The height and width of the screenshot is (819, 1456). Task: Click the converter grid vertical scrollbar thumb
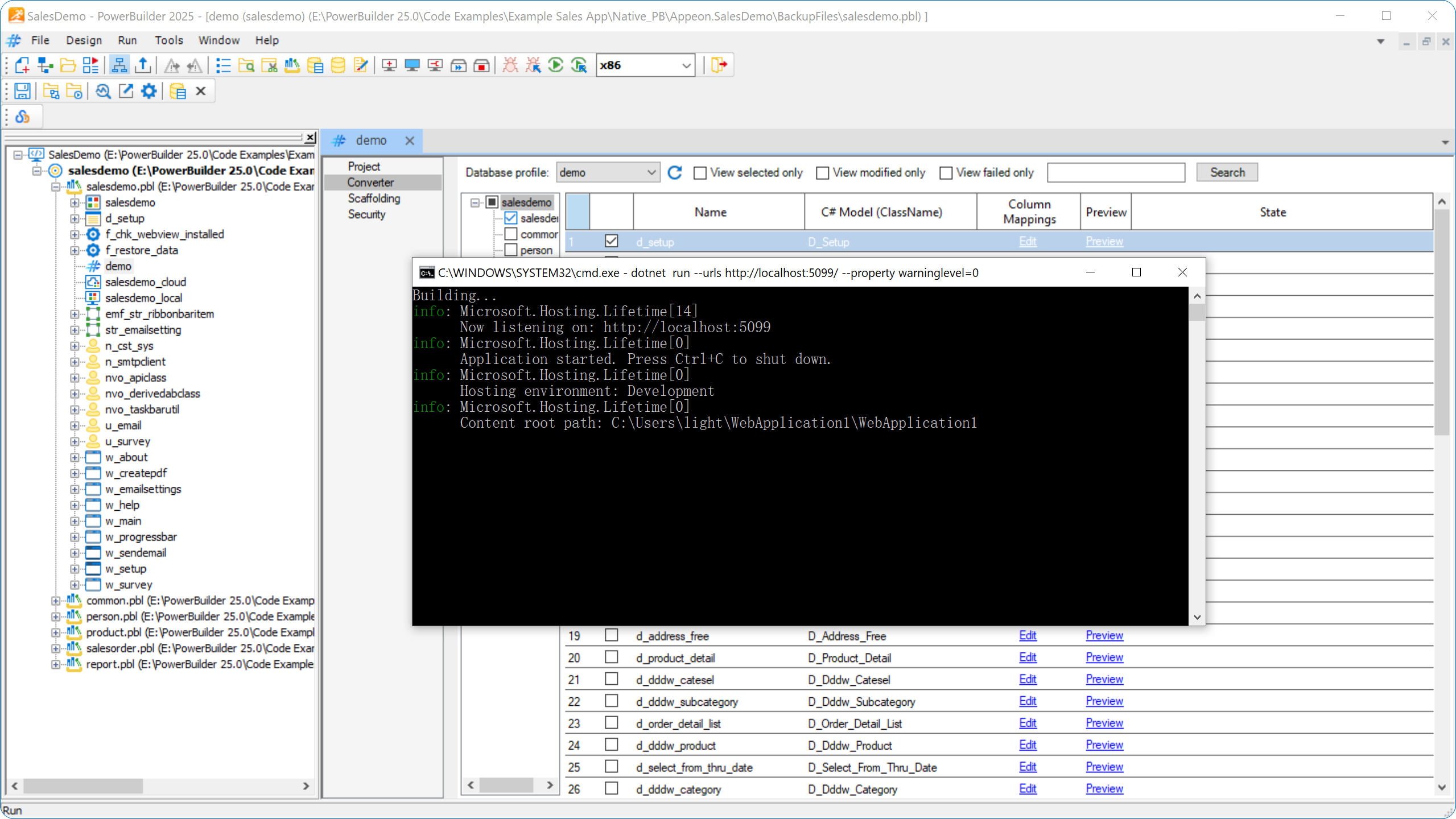[x=1441, y=322]
